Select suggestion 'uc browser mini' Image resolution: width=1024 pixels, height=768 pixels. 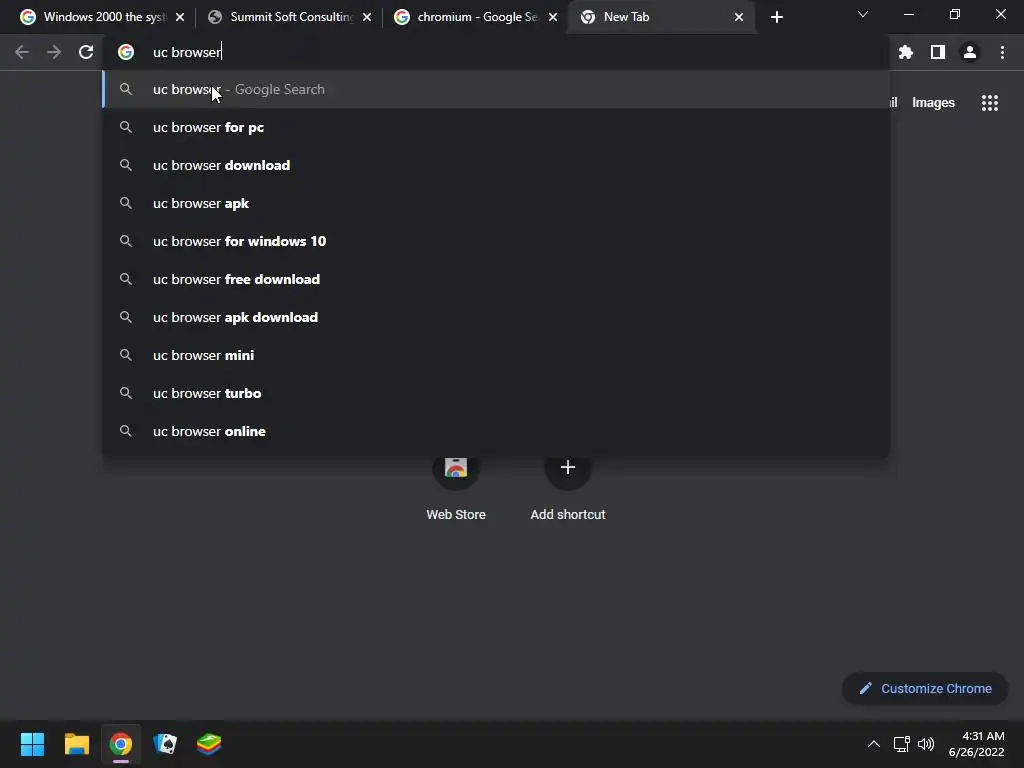coord(496,355)
